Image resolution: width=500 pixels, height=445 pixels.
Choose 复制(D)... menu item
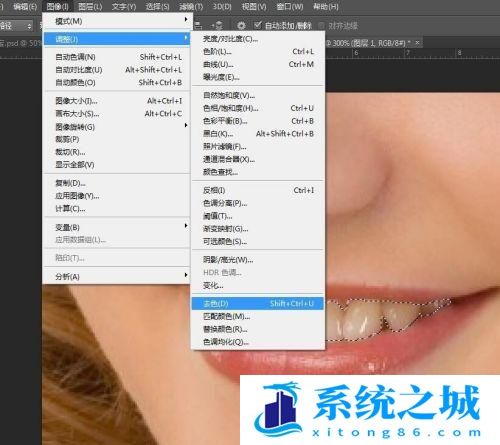[116, 183]
